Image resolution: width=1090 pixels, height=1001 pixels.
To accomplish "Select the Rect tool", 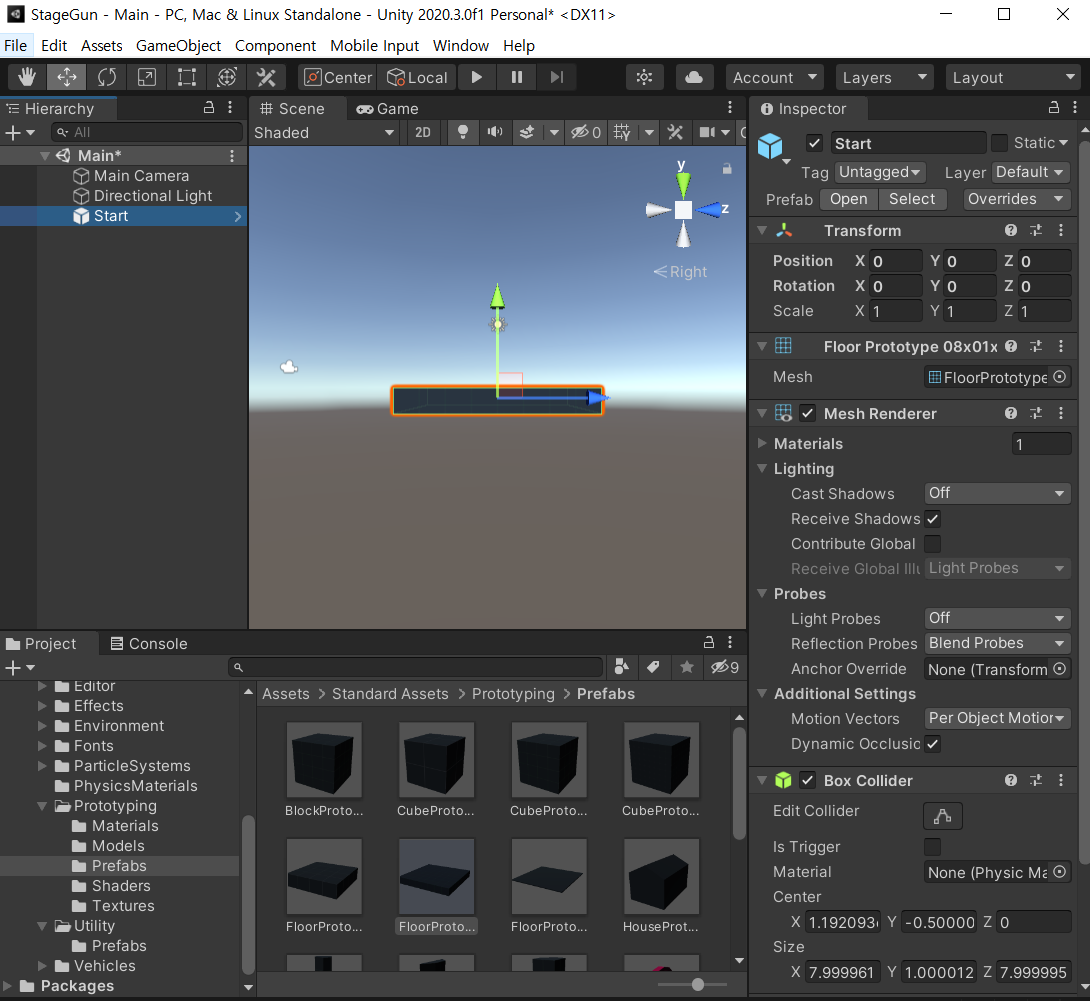I will (x=186, y=77).
